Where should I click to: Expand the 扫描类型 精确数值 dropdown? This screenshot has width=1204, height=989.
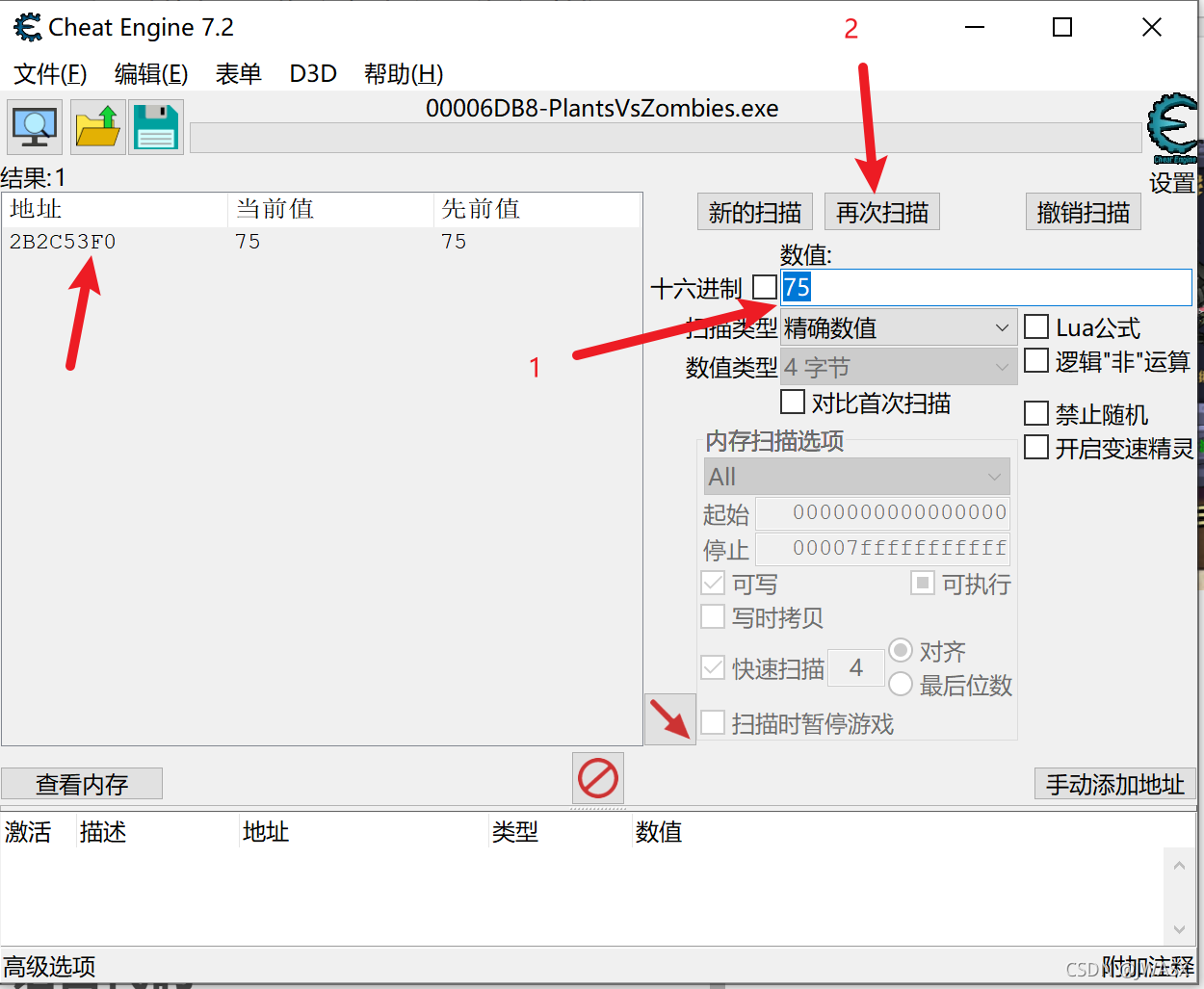tap(899, 327)
